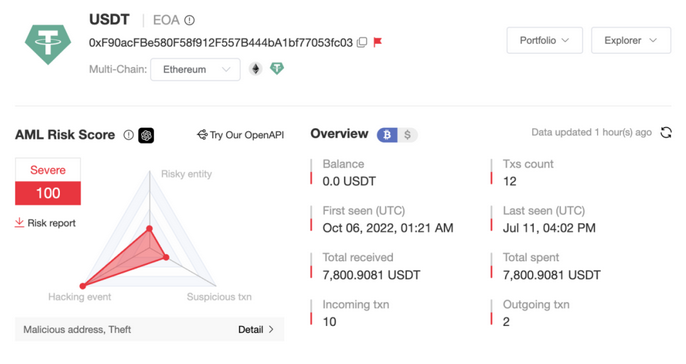The image size is (686, 364).
Task: Click the Severe 100 risk score badge
Action: pos(48,182)
